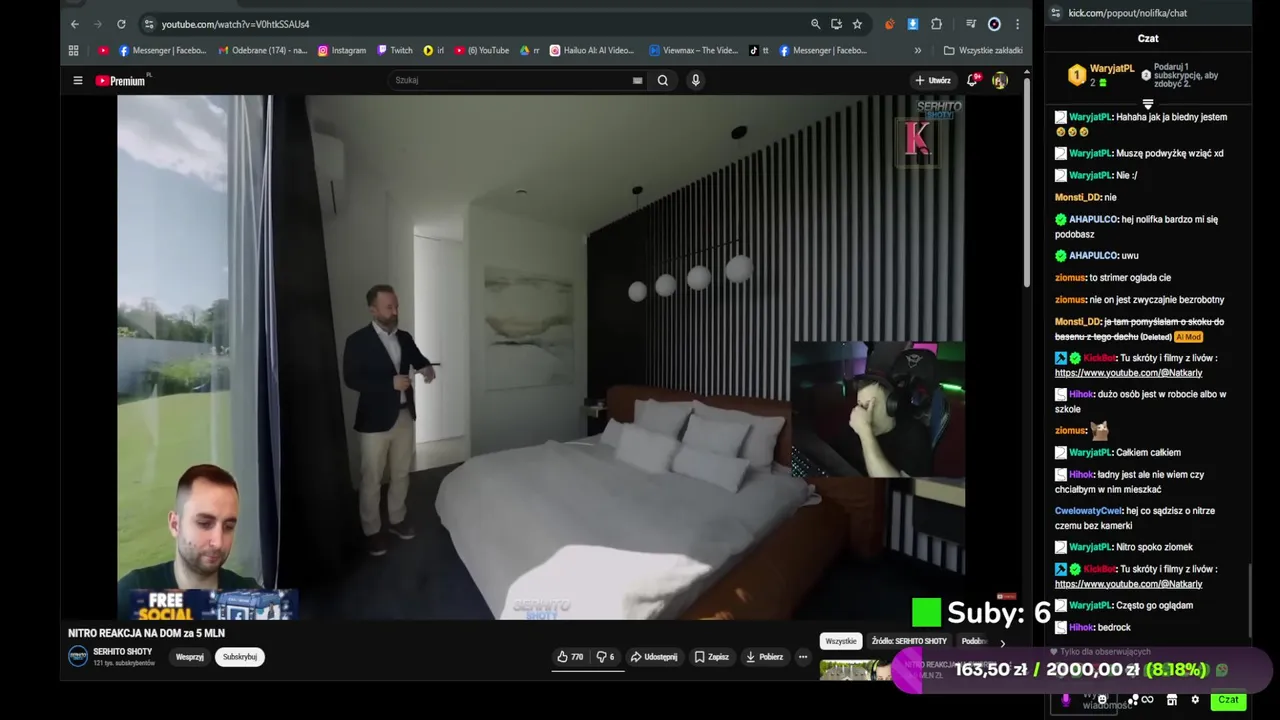Open site controls icon in Kick popout address bar
Screen dimensions: 1280x720
1056,13
